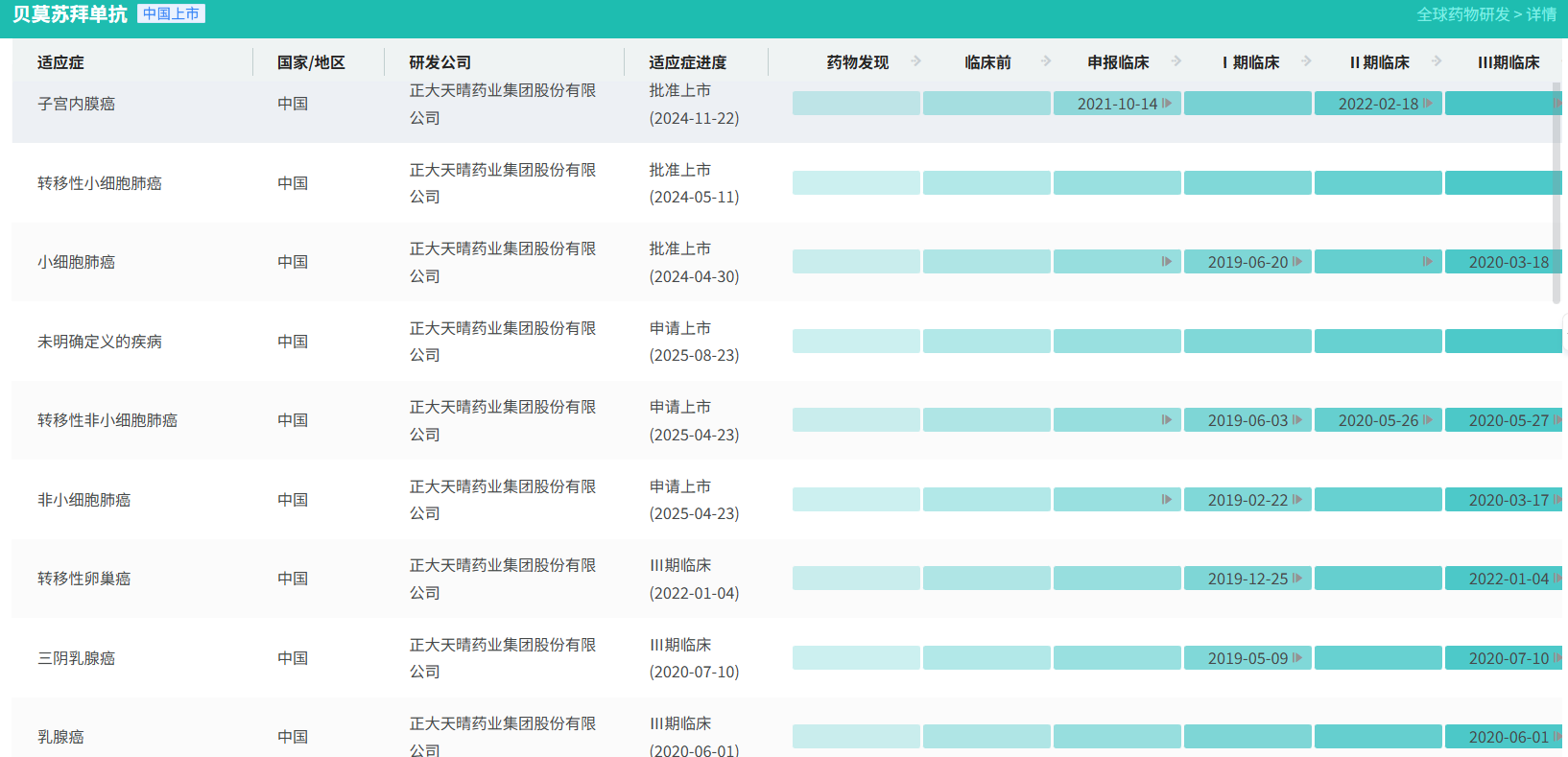This screenshot has width=1568, height=757.
Task: Click the 详情 breadcrumb item
Action: pos(1541,14)
